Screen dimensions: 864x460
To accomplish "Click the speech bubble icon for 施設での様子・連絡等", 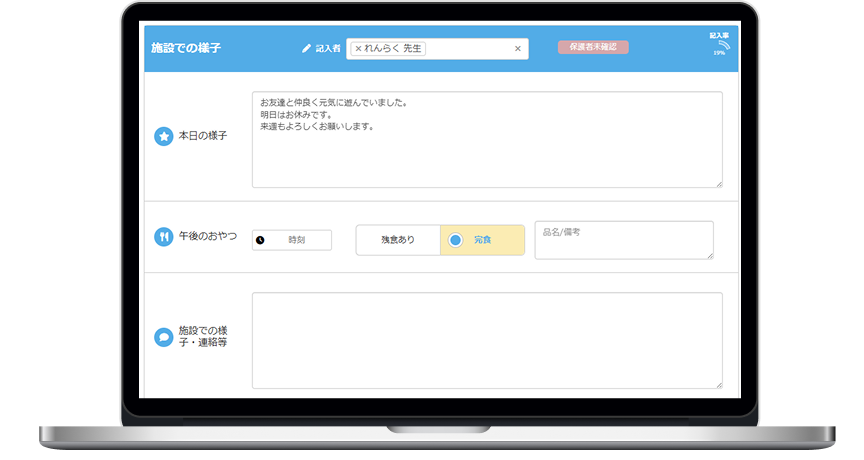I will (x=164, y=337).
